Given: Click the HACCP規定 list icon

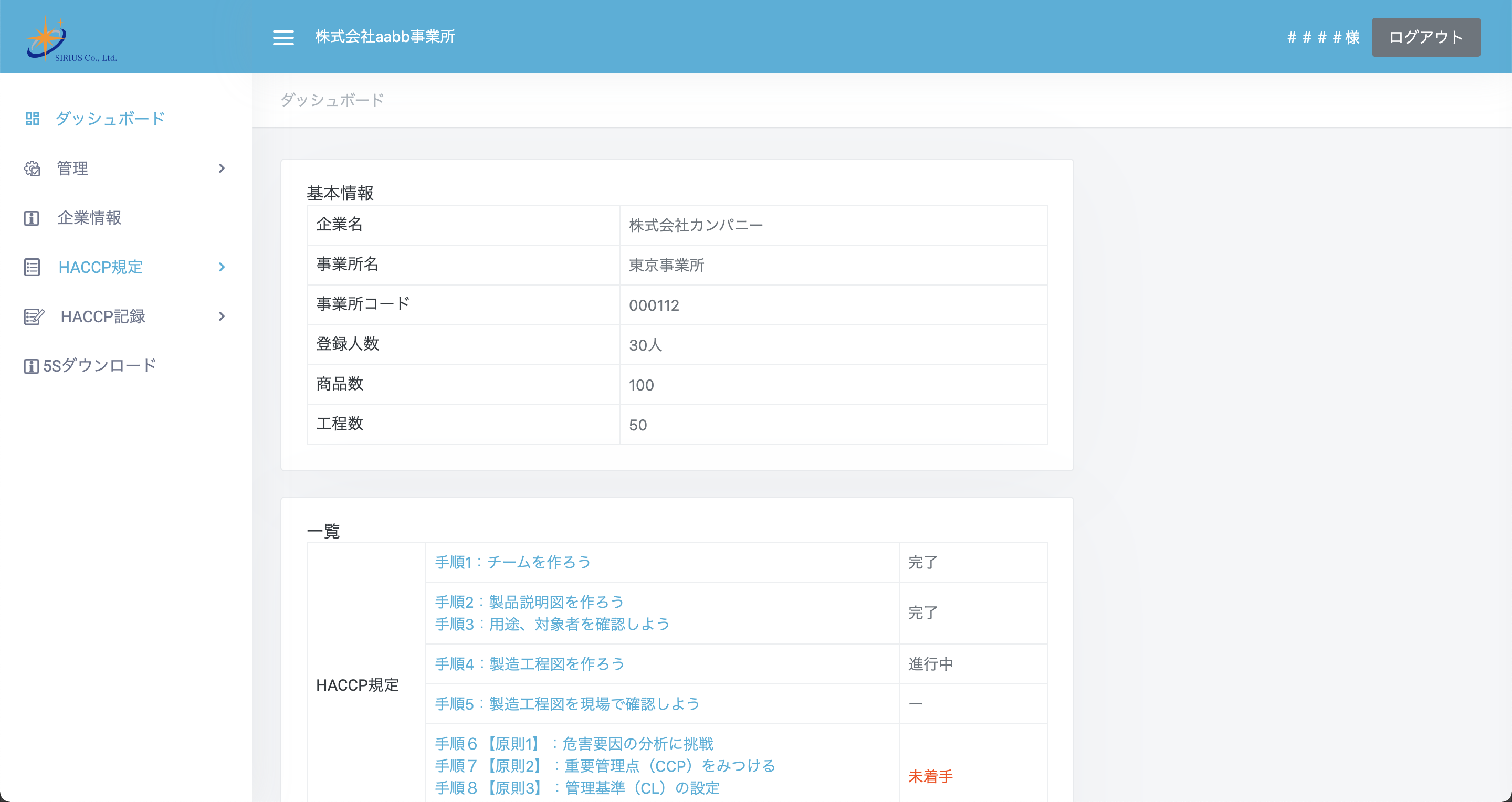Looking at the screenshot, I should pos(32,268).
